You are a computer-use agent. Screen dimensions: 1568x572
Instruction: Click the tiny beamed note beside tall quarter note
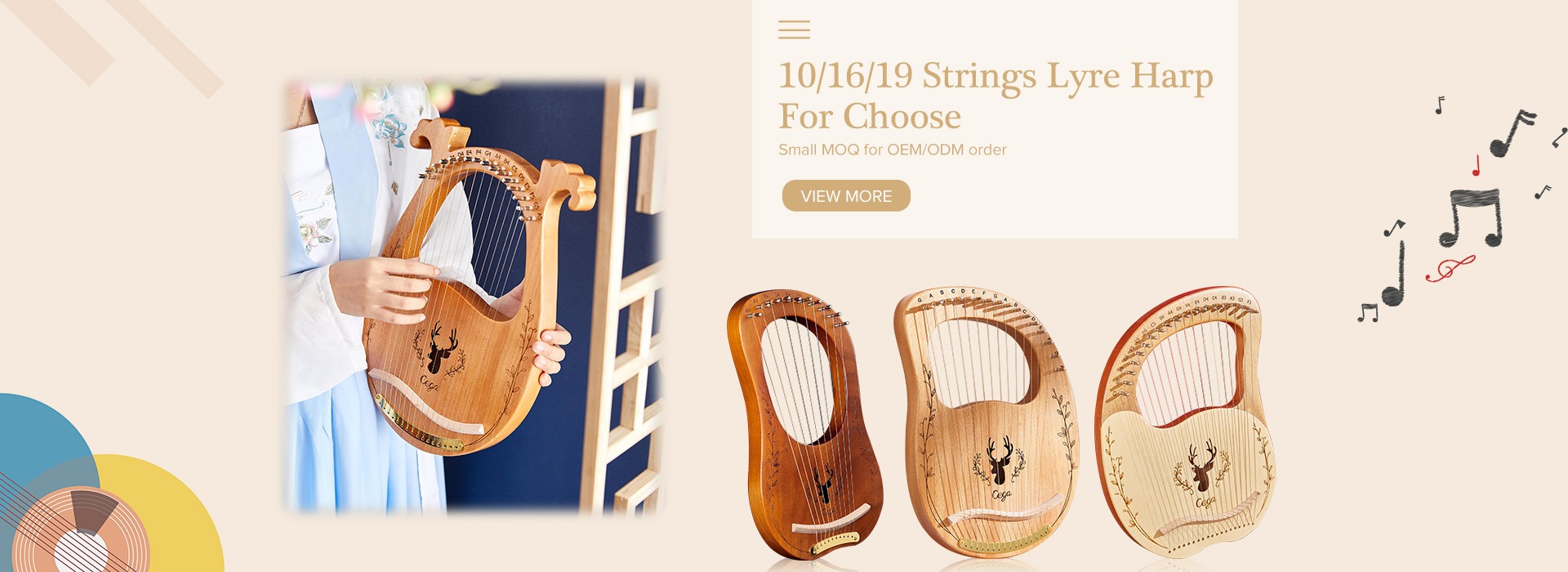[1367, 312]
